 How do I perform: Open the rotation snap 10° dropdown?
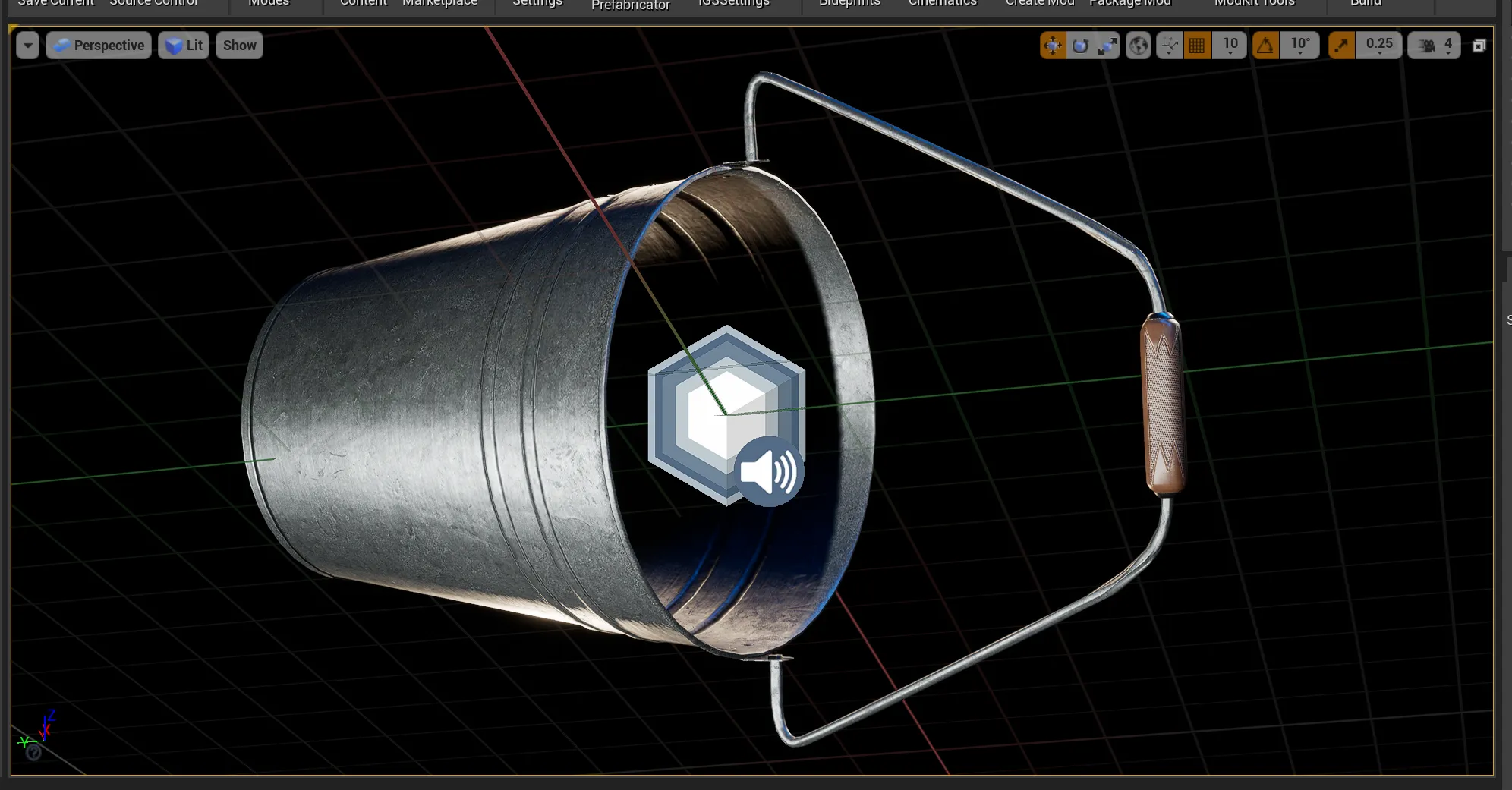pos(1300,46)
